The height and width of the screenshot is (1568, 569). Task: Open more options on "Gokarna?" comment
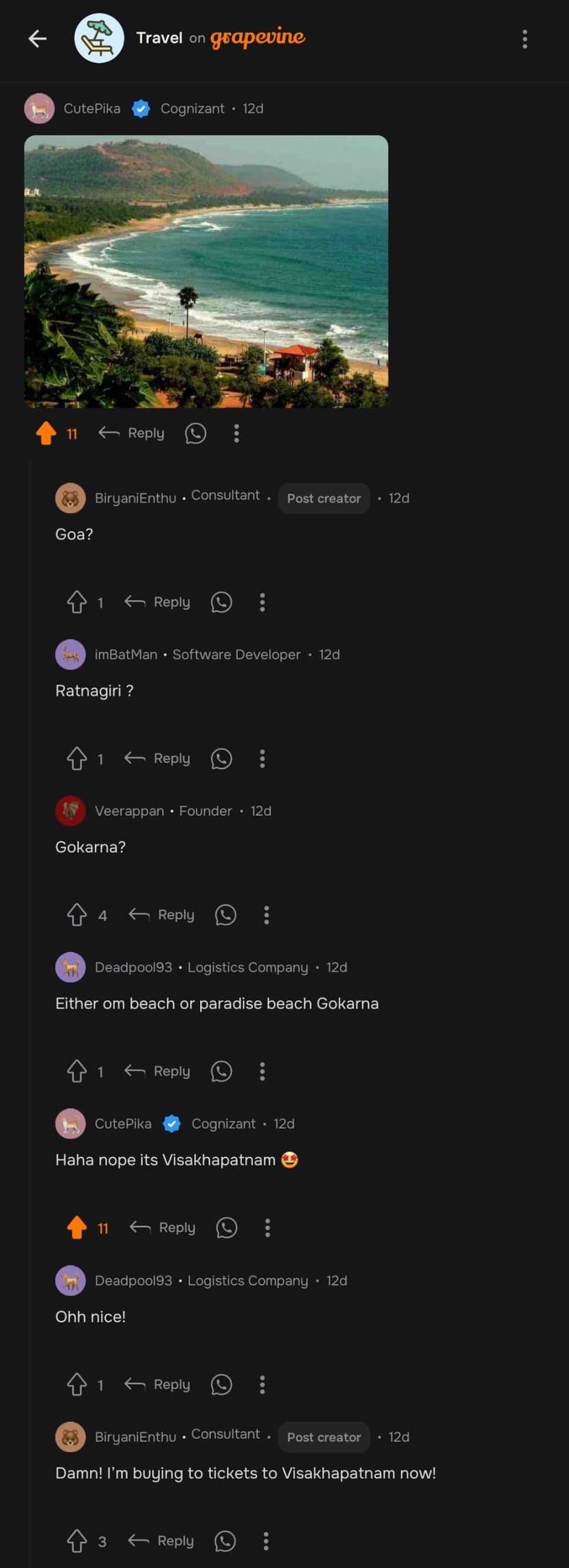click(x=267, y=915)
